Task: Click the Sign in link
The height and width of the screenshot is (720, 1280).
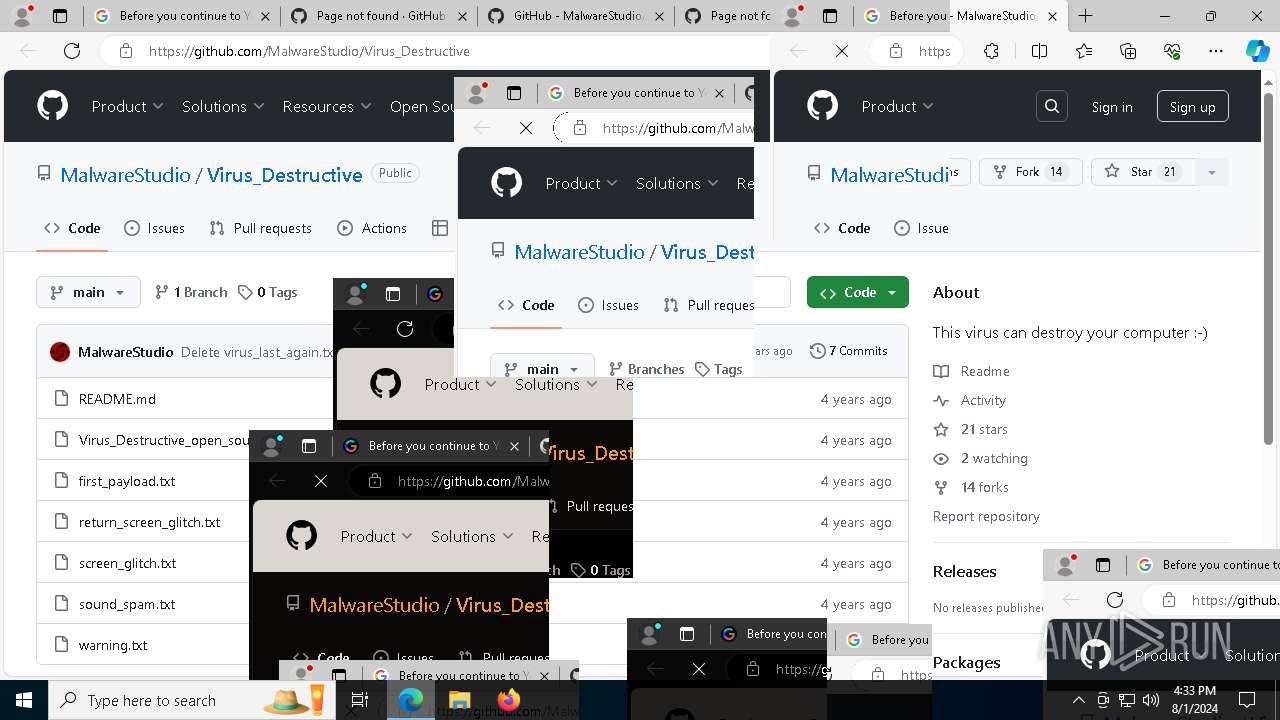Action: pos(1112,107)
